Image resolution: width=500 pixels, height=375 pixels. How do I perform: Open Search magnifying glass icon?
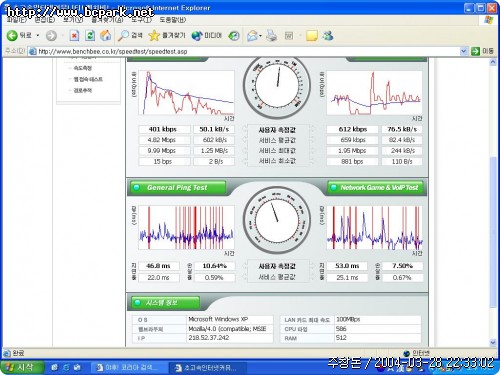click(x=123, y=36)
